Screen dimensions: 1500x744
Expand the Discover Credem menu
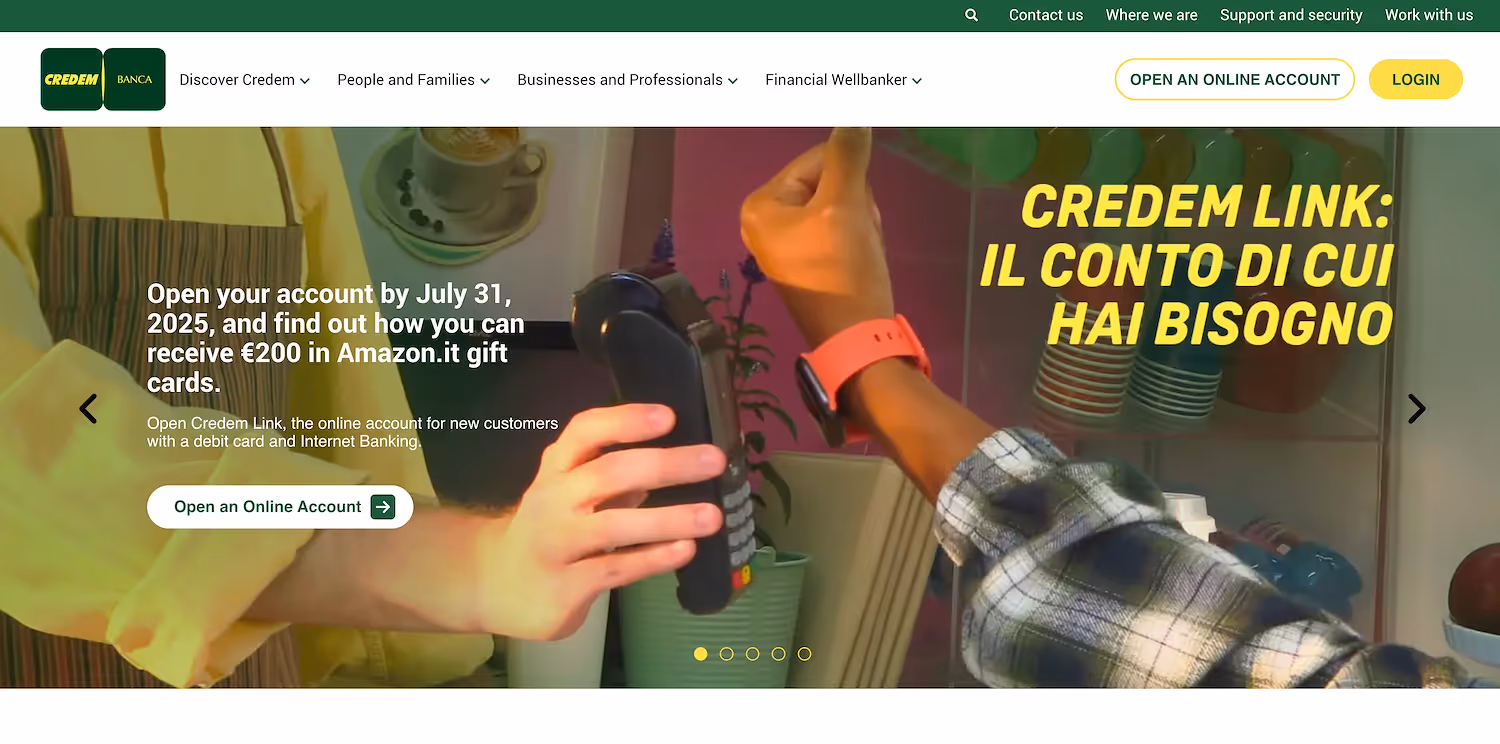(245, 80)
